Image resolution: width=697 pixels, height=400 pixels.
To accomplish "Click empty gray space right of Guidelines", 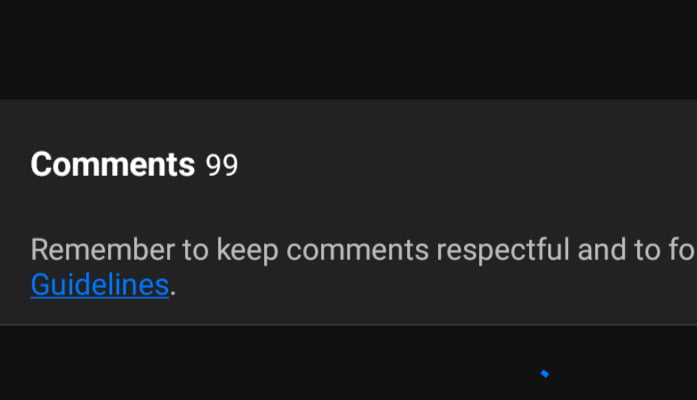I will pyautogui.click(x=436, y=285).
